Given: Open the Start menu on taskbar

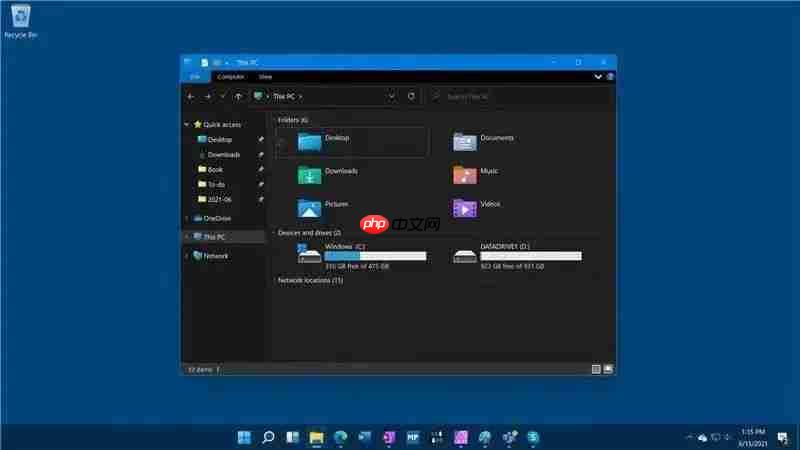Looking at the screenshot, I should 244,437.
